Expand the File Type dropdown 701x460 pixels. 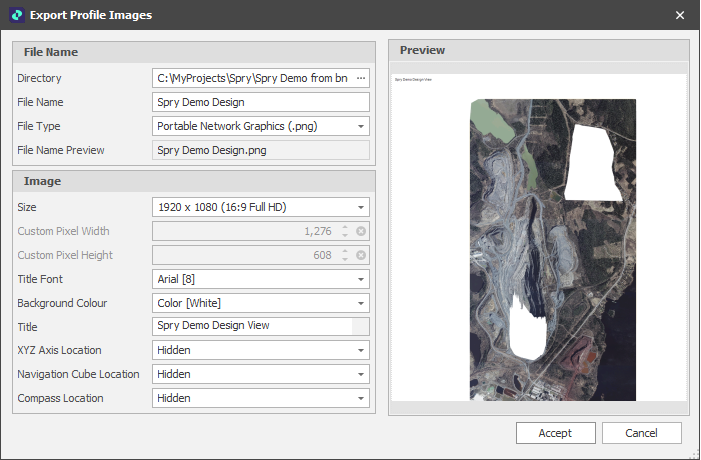point(360,126)
